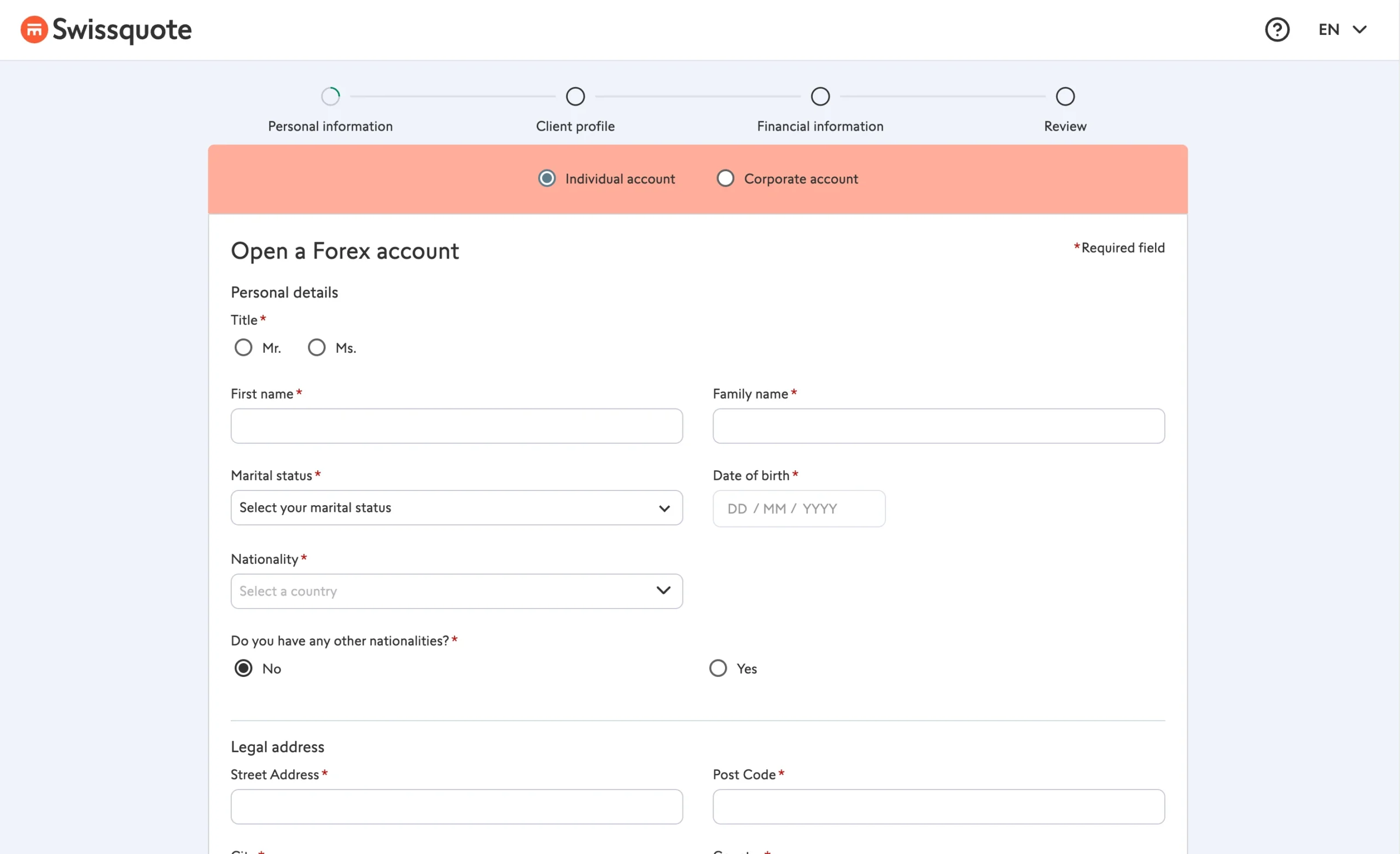Click the 'Personal details' section heading
Viewport: 1400px width, 854px height.
[x=284, y=293]
